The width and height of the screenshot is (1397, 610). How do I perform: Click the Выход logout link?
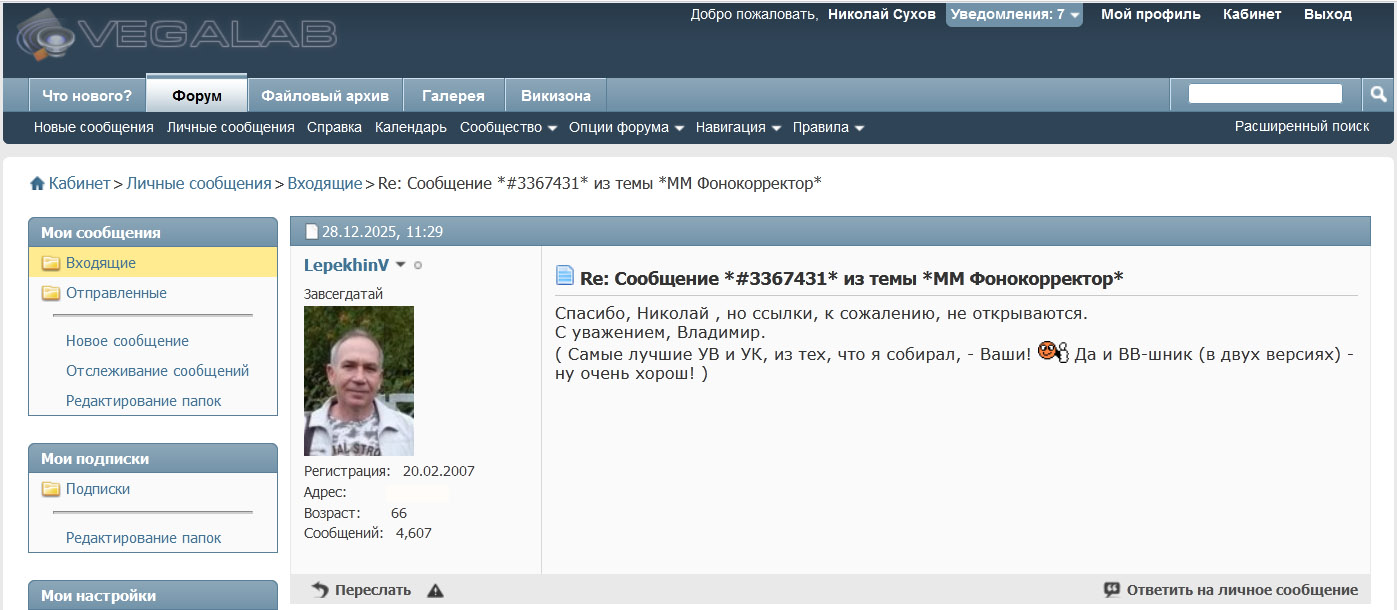1328,15
